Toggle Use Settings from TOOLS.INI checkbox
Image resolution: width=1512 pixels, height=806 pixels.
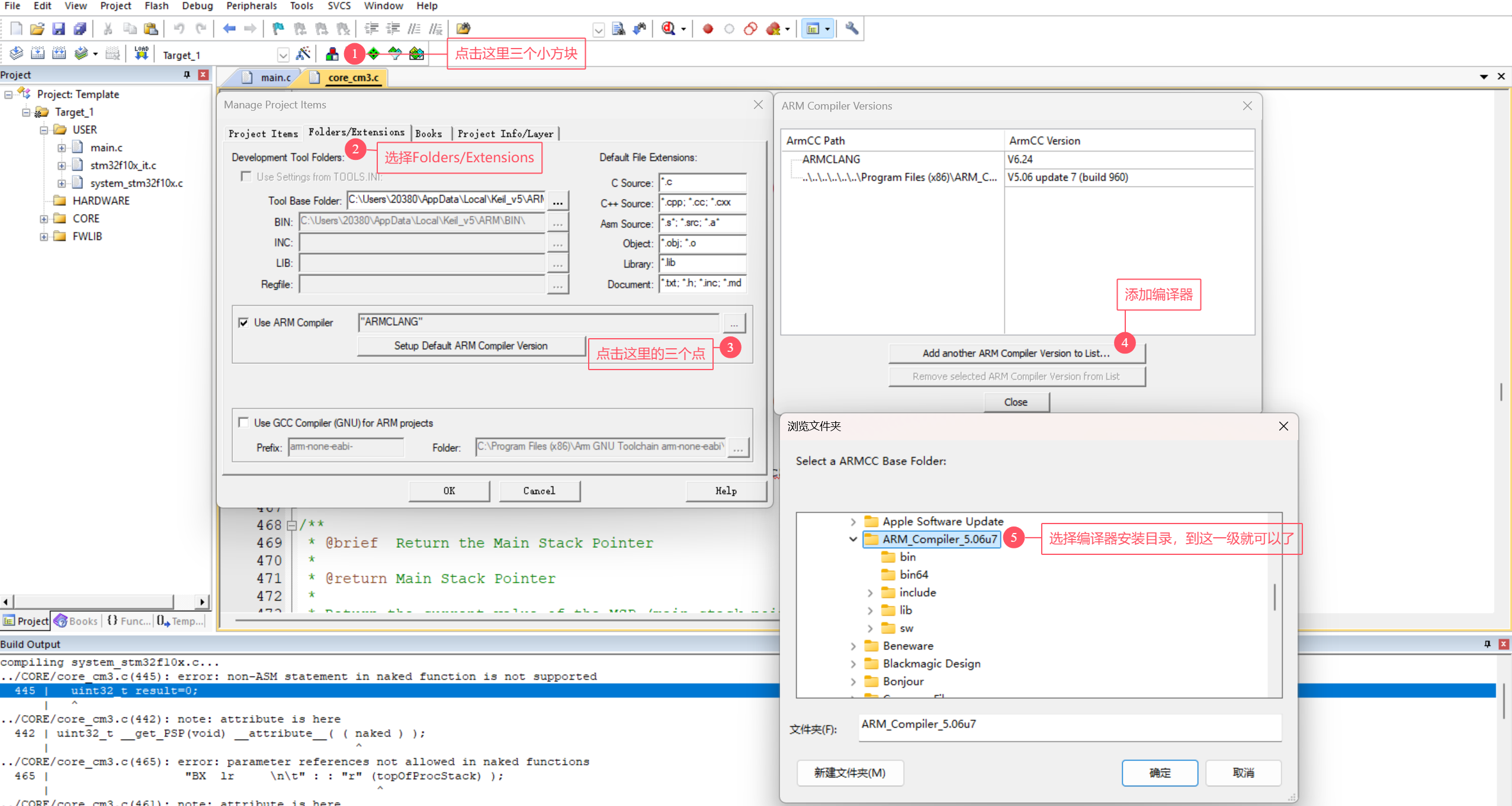(246, 176)
